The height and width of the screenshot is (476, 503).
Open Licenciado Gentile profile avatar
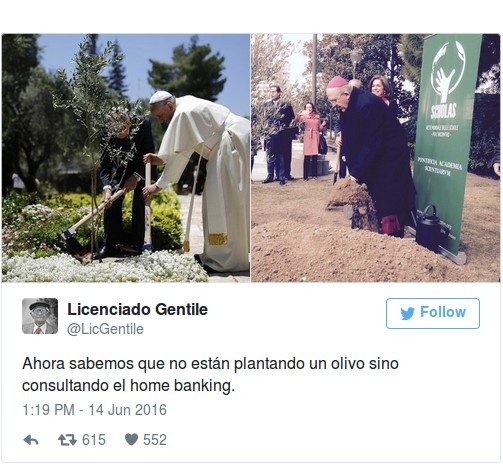(40, 316)
